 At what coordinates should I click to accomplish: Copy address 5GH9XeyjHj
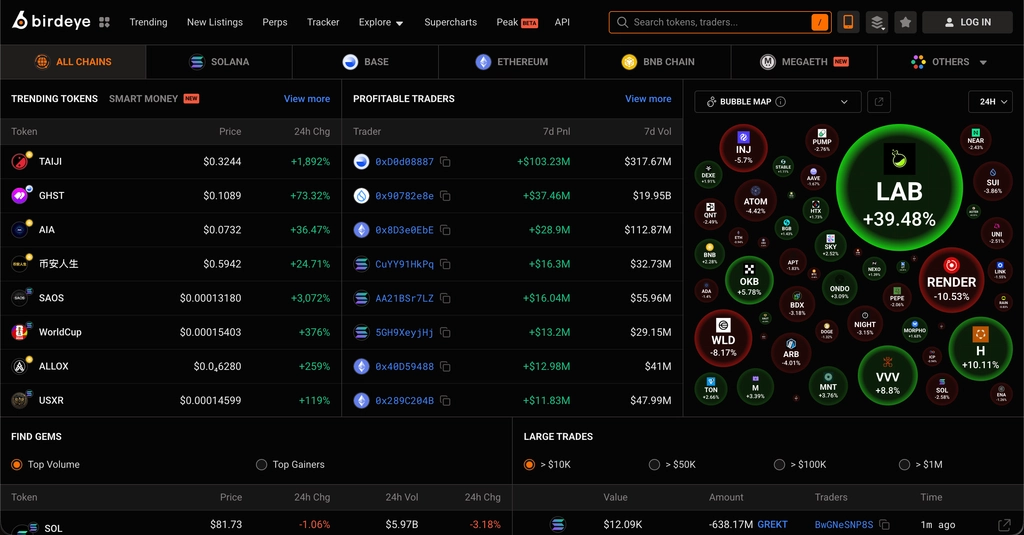445,332
